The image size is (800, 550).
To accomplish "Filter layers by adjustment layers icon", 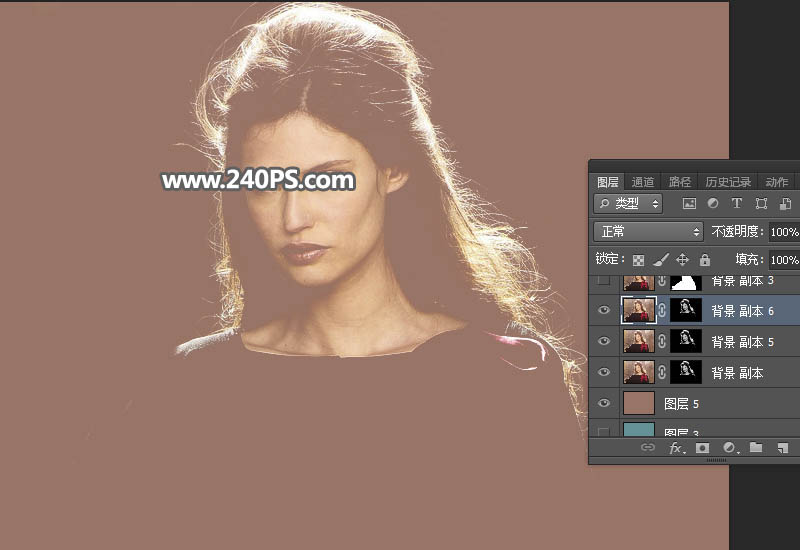I will (x=713, y=203).
